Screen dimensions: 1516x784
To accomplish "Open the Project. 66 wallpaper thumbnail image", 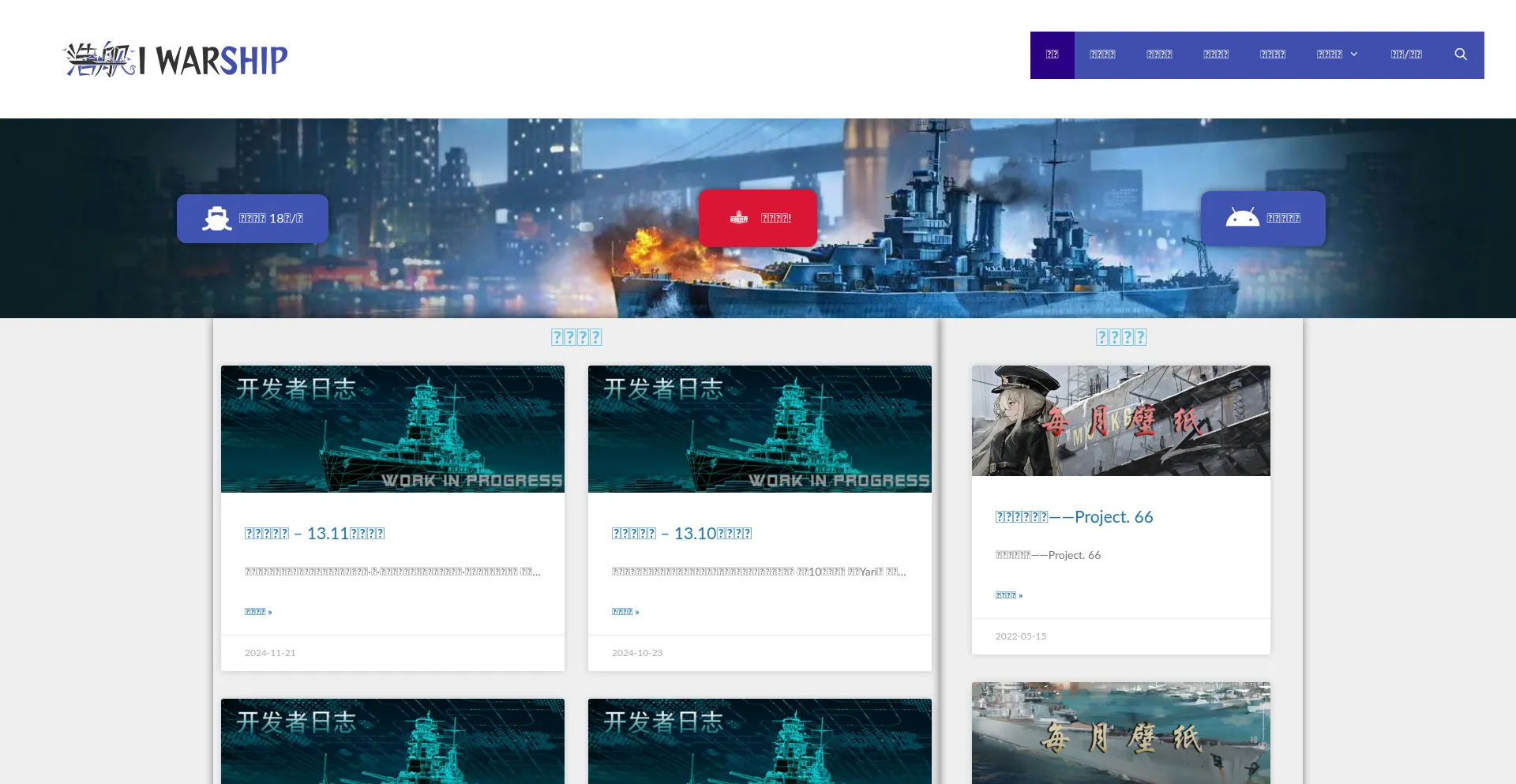I will click(x=1120, y=421).
